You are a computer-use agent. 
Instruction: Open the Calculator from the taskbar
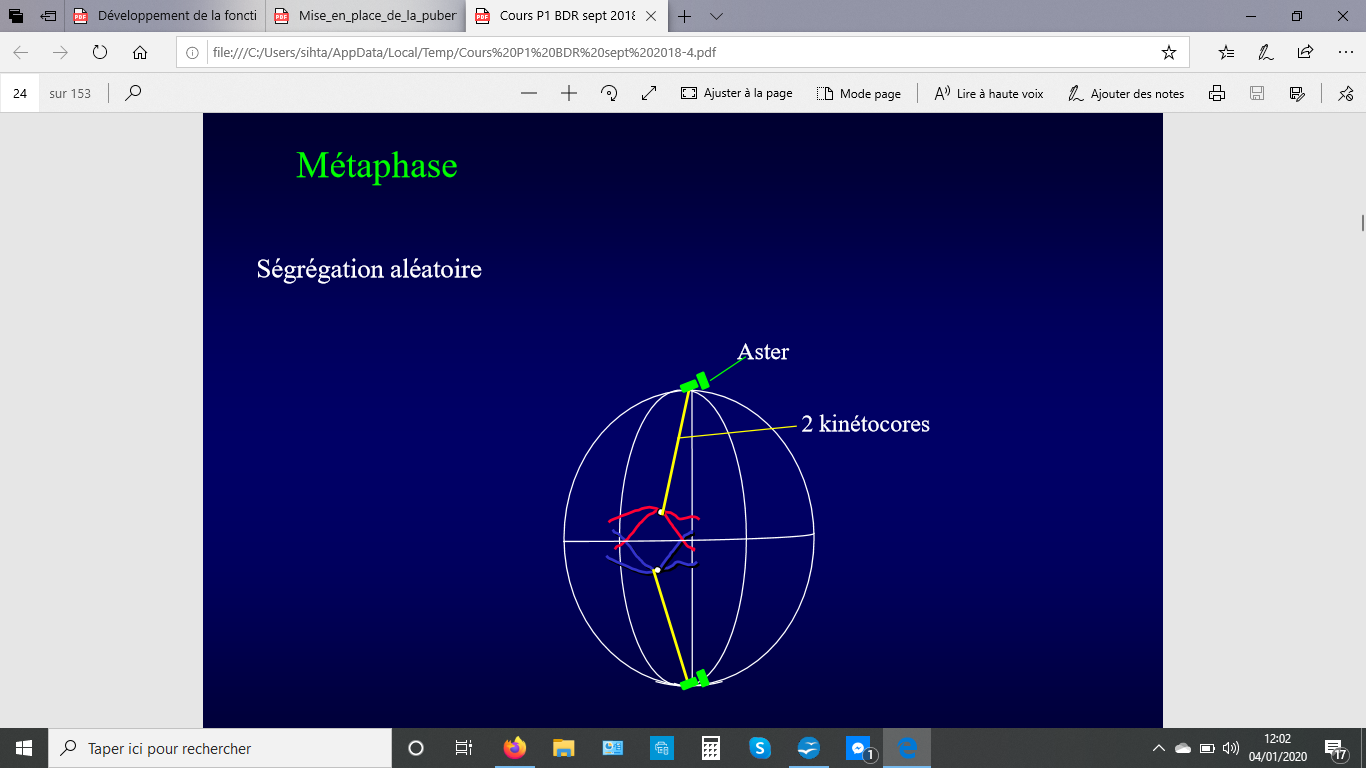(711, 748)
